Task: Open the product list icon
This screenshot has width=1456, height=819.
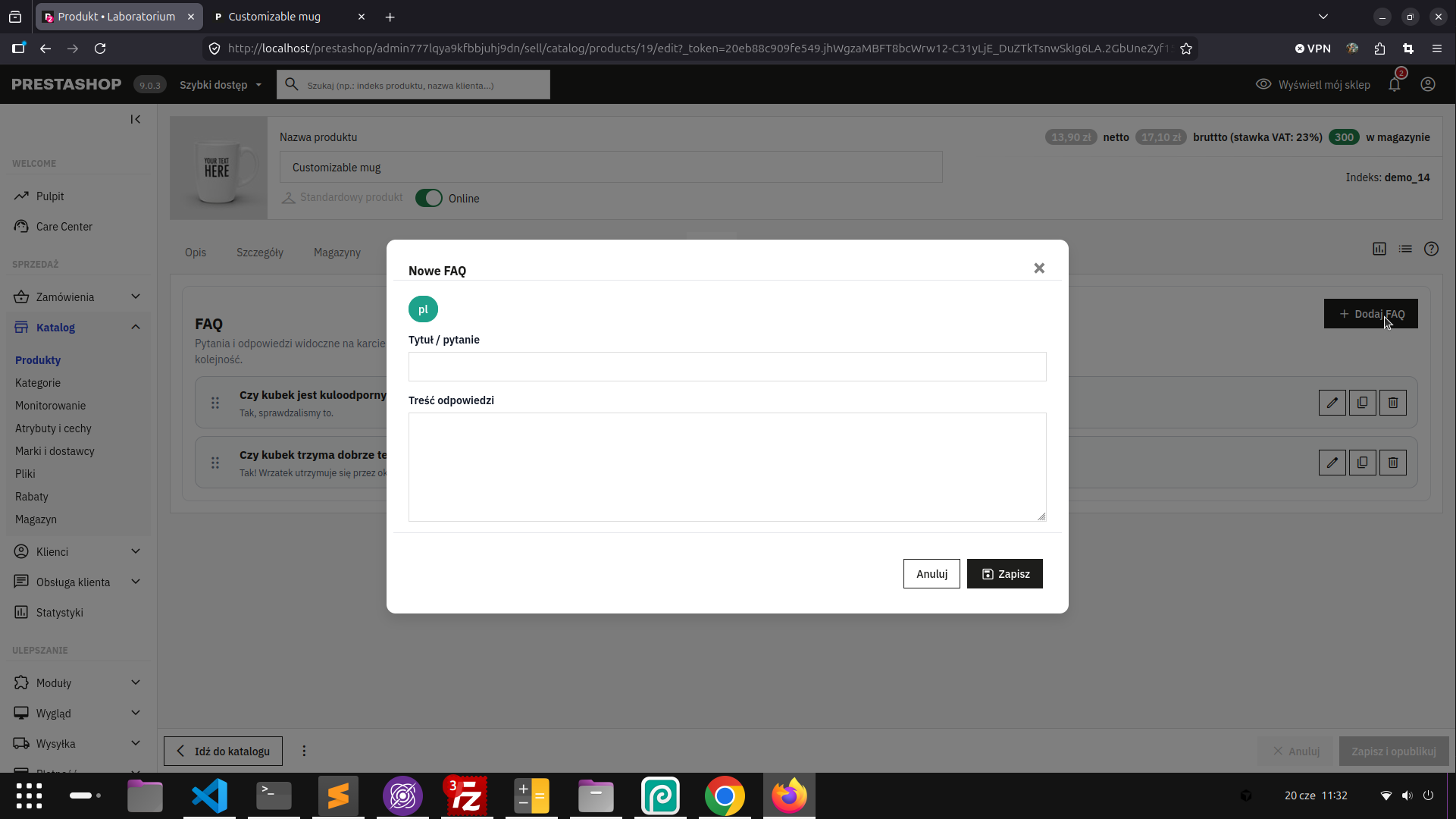Action: (x=1405, y=249)
